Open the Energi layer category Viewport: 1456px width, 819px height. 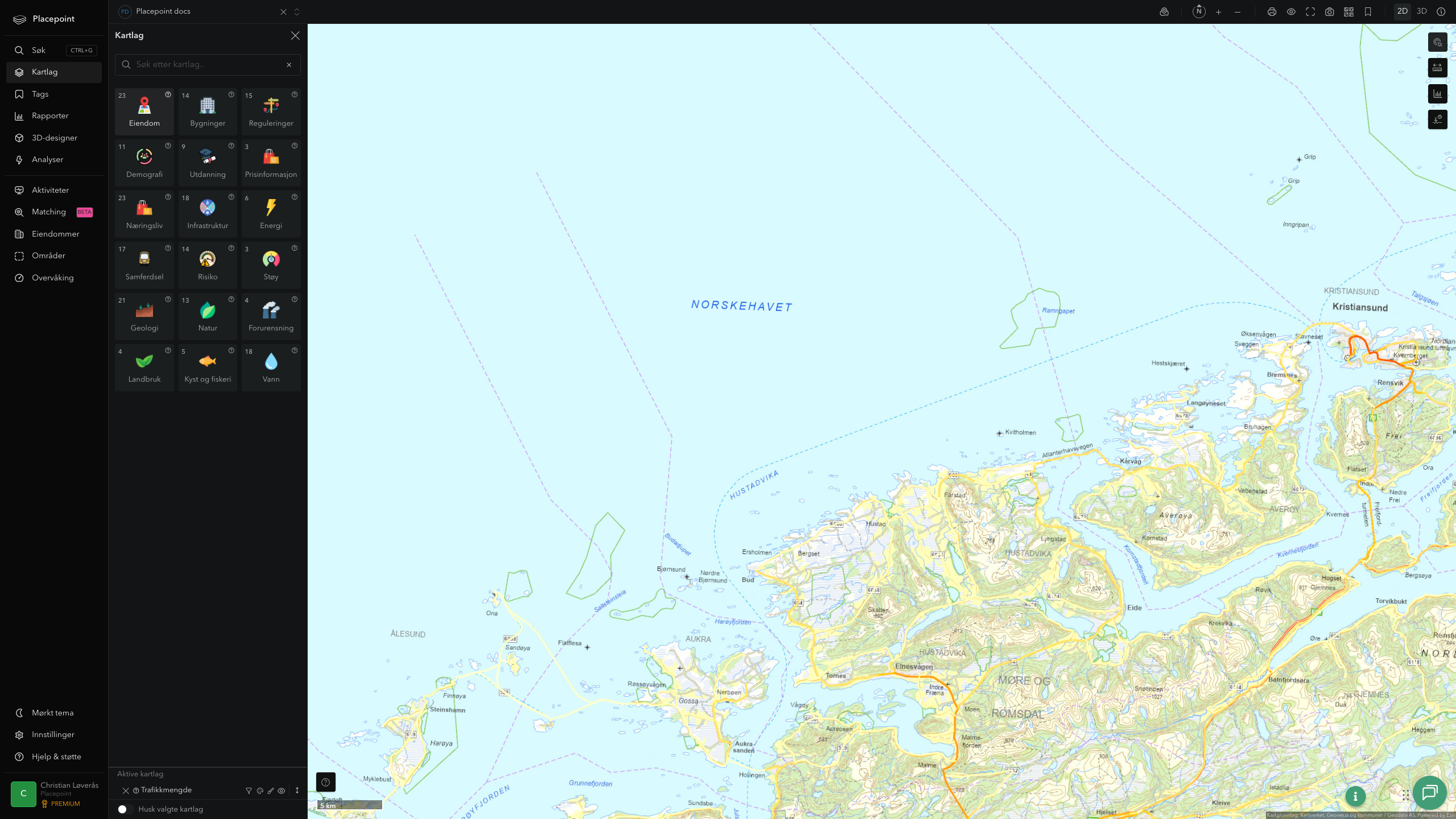click(x=271, y=214)
